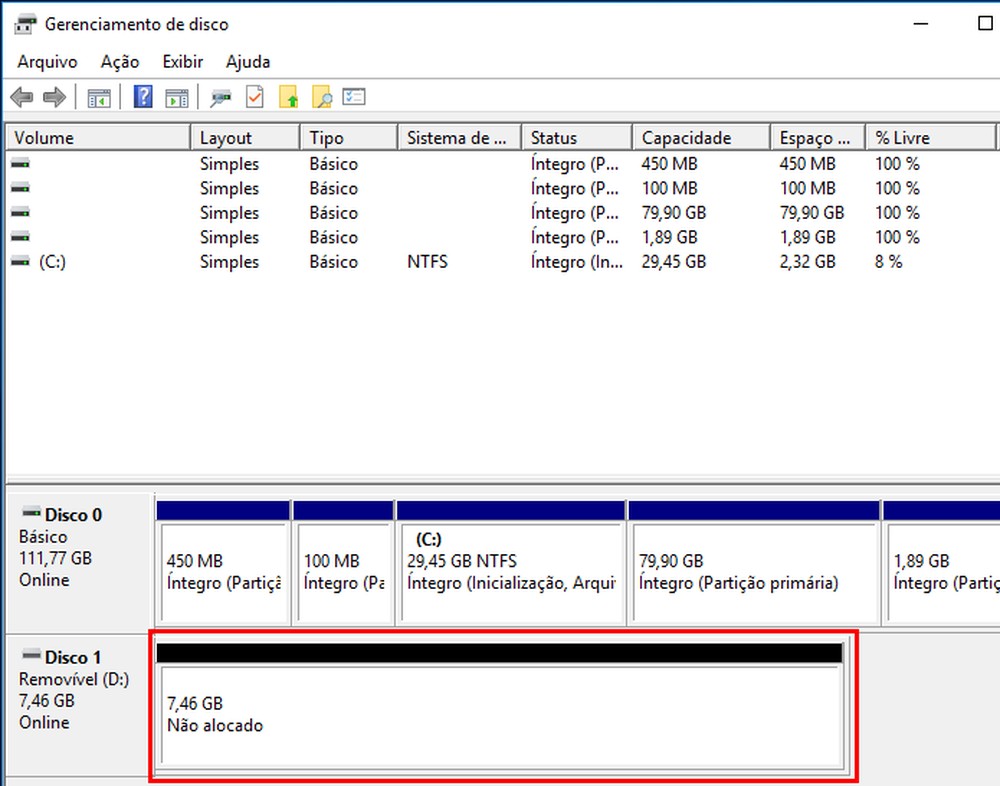
Task: Click the Disco 0 disk icon
Action: tap(31, 512)
